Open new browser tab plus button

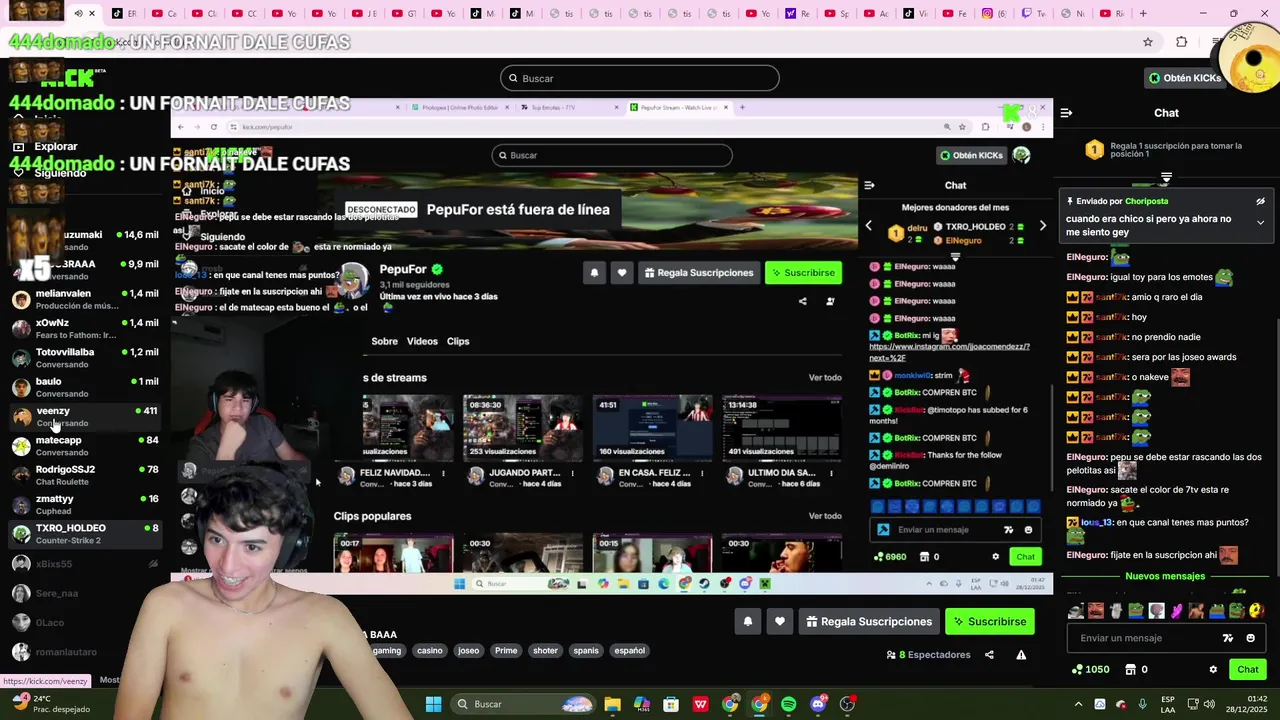point(1143,13)
